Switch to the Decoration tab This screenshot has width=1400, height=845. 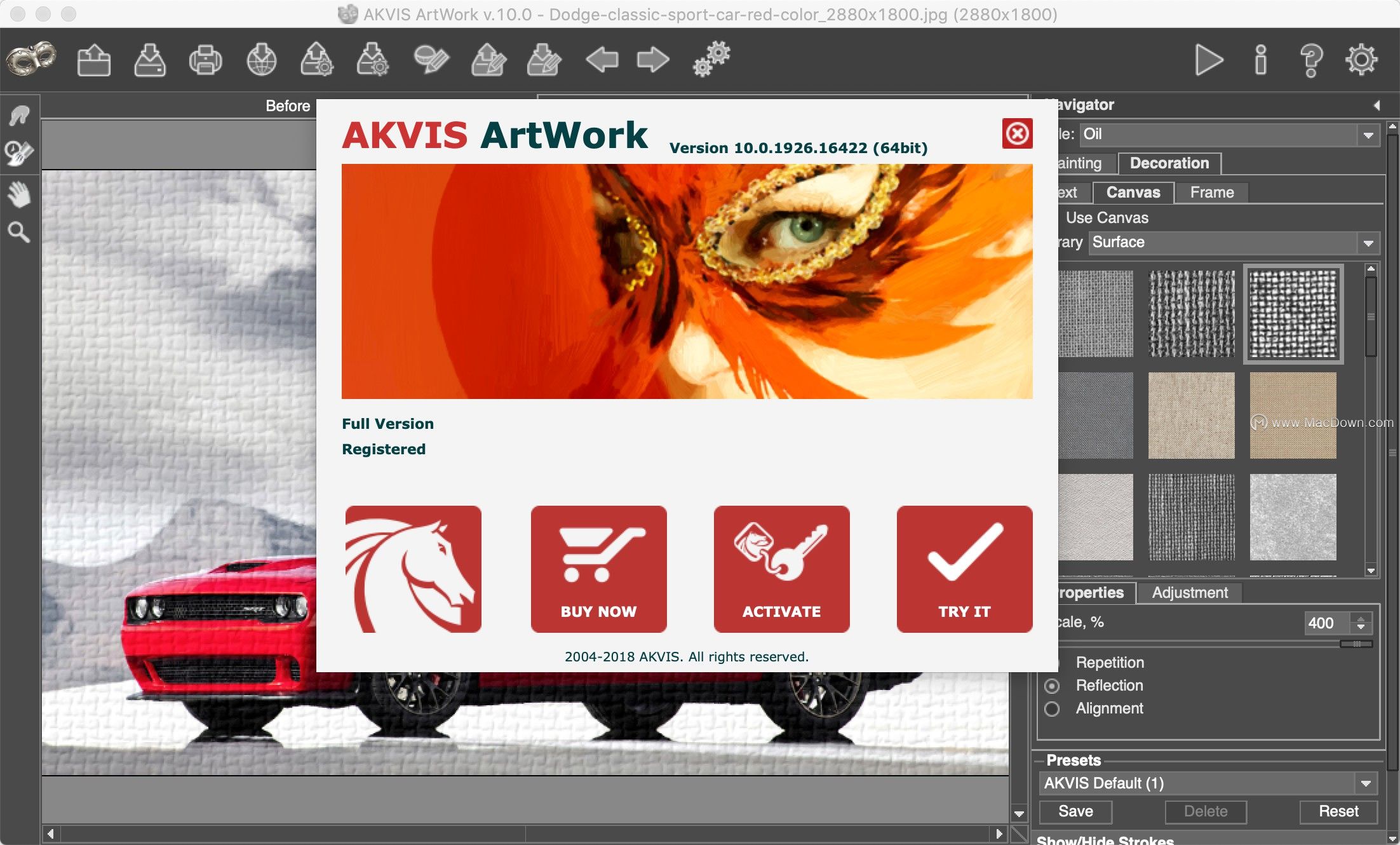coord(1169,163)
